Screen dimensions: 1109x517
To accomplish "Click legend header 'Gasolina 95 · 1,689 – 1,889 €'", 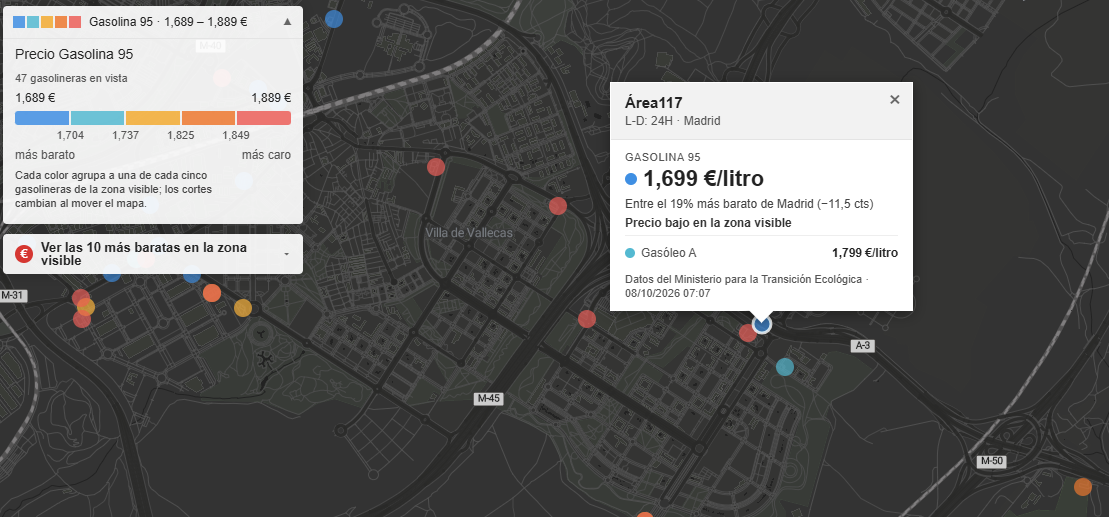I will 168,22.
